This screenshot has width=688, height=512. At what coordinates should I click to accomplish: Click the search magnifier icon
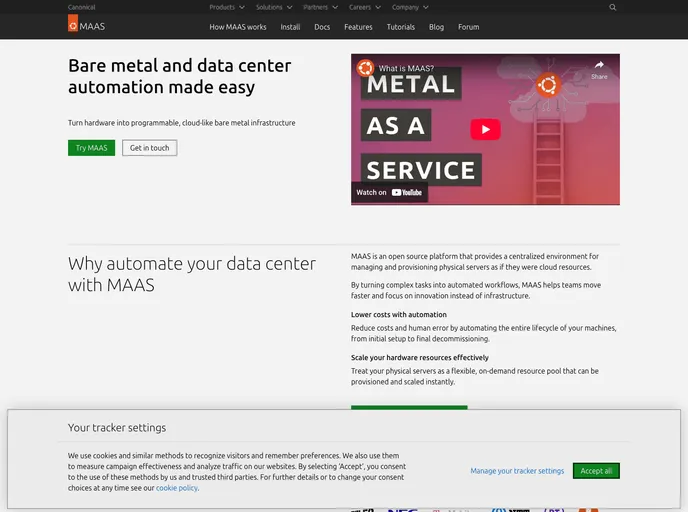[613, 7]
